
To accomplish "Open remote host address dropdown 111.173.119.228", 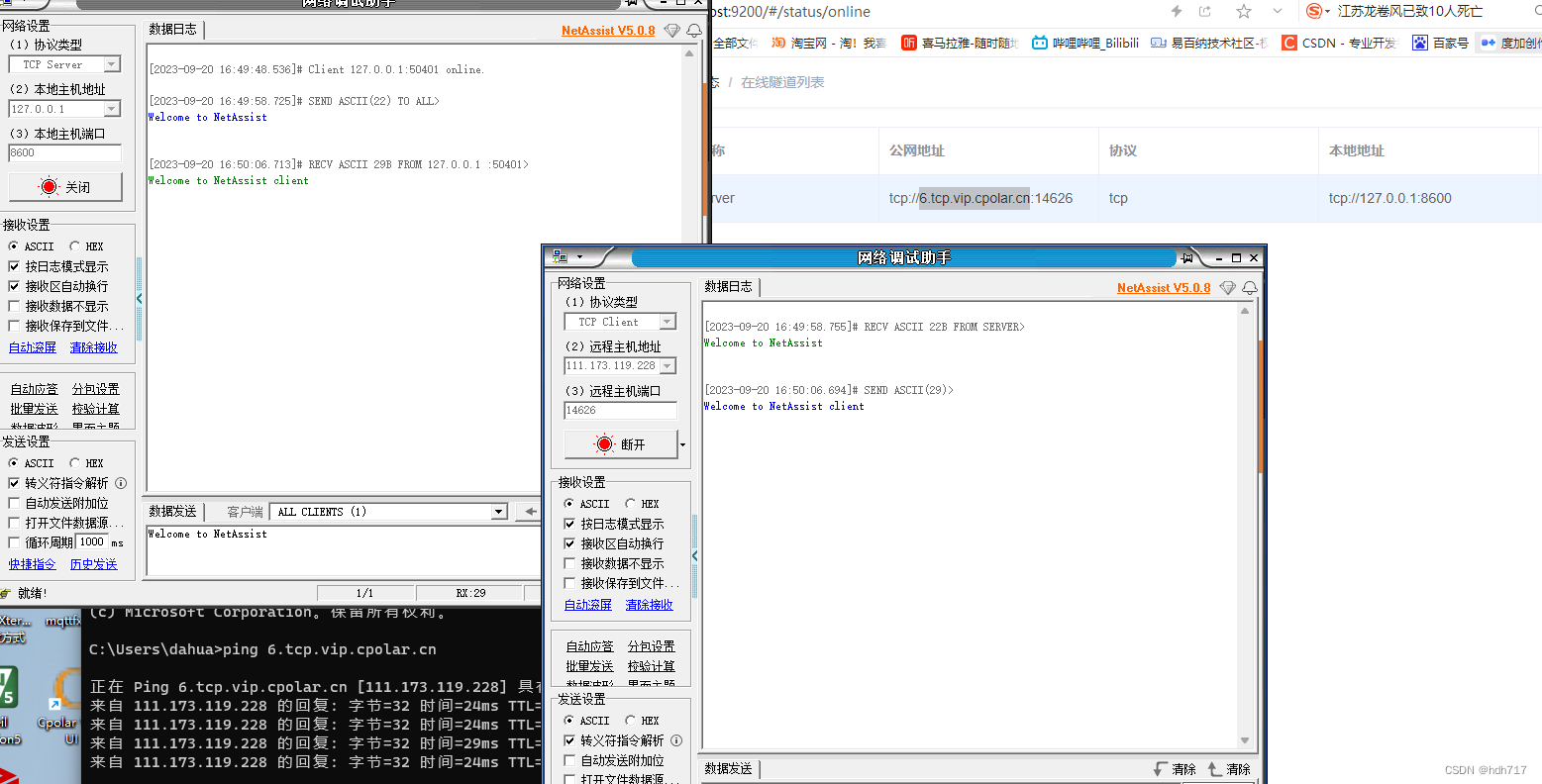I will pos(668,366).
